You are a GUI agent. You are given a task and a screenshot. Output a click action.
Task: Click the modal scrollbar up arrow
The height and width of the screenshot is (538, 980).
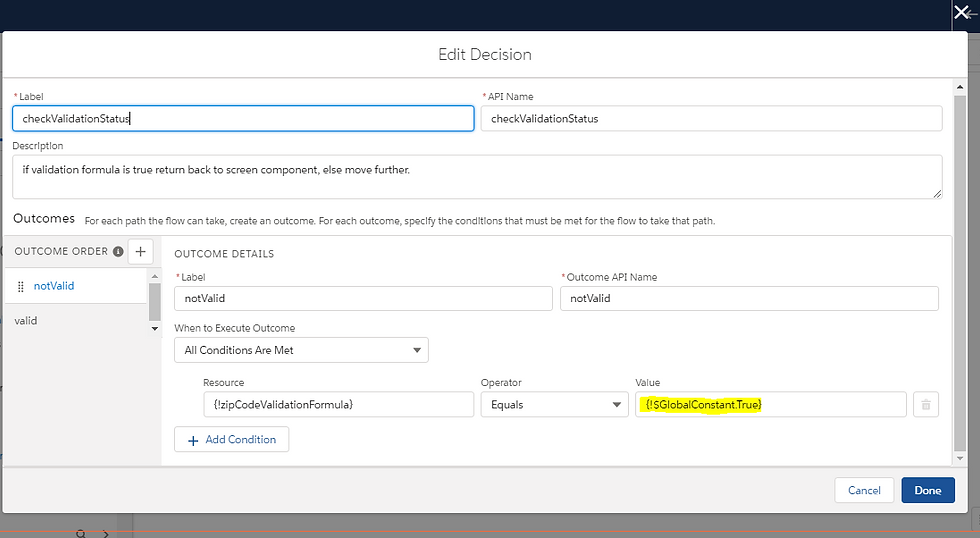(x=960, y=87)
